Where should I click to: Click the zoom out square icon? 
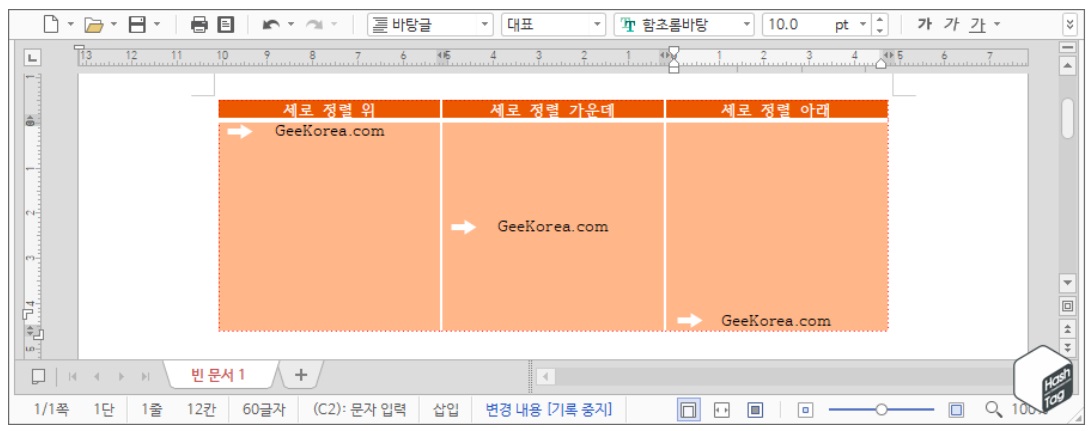click(806, 410)
